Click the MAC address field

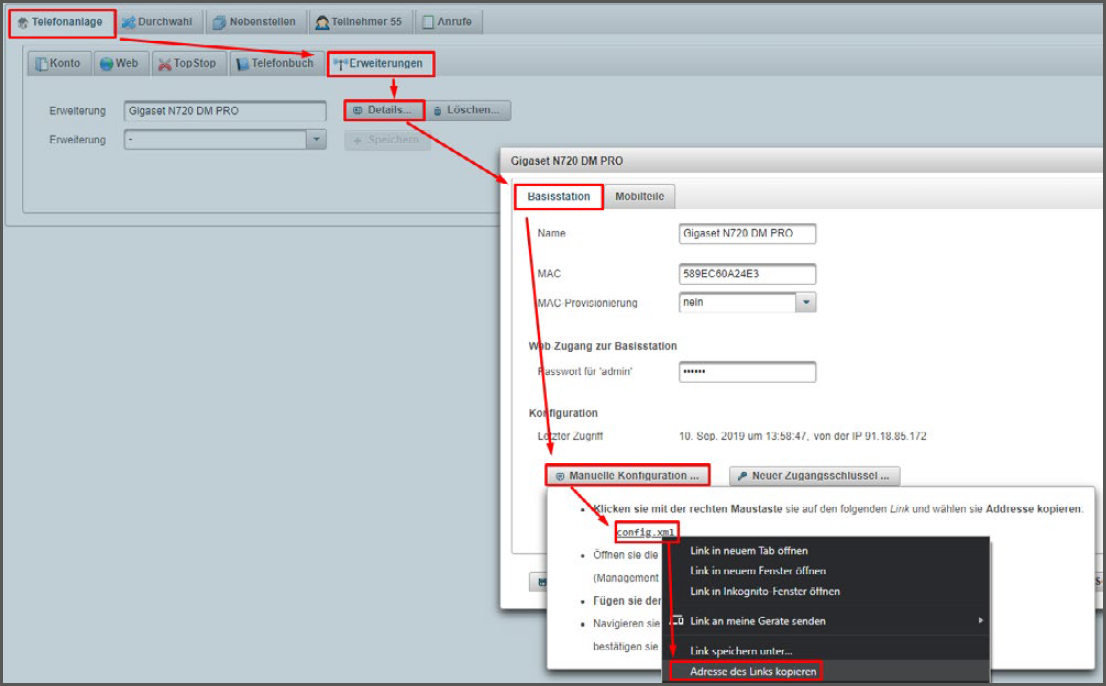click(x=747, y=274)
